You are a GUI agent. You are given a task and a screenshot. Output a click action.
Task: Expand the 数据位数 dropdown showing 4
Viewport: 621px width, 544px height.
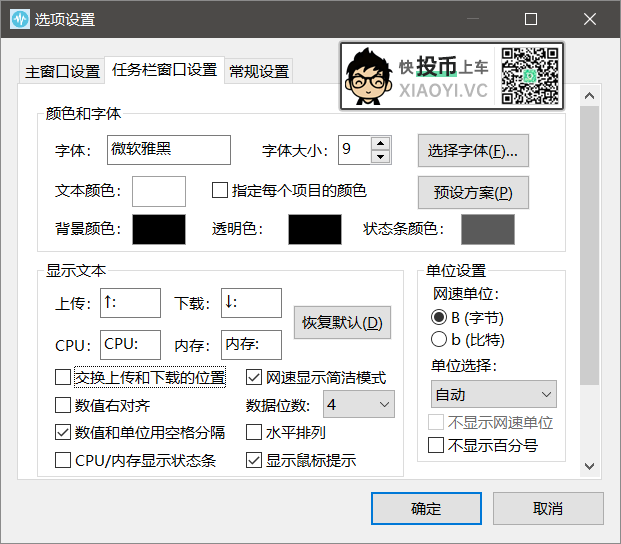[359, 404]
